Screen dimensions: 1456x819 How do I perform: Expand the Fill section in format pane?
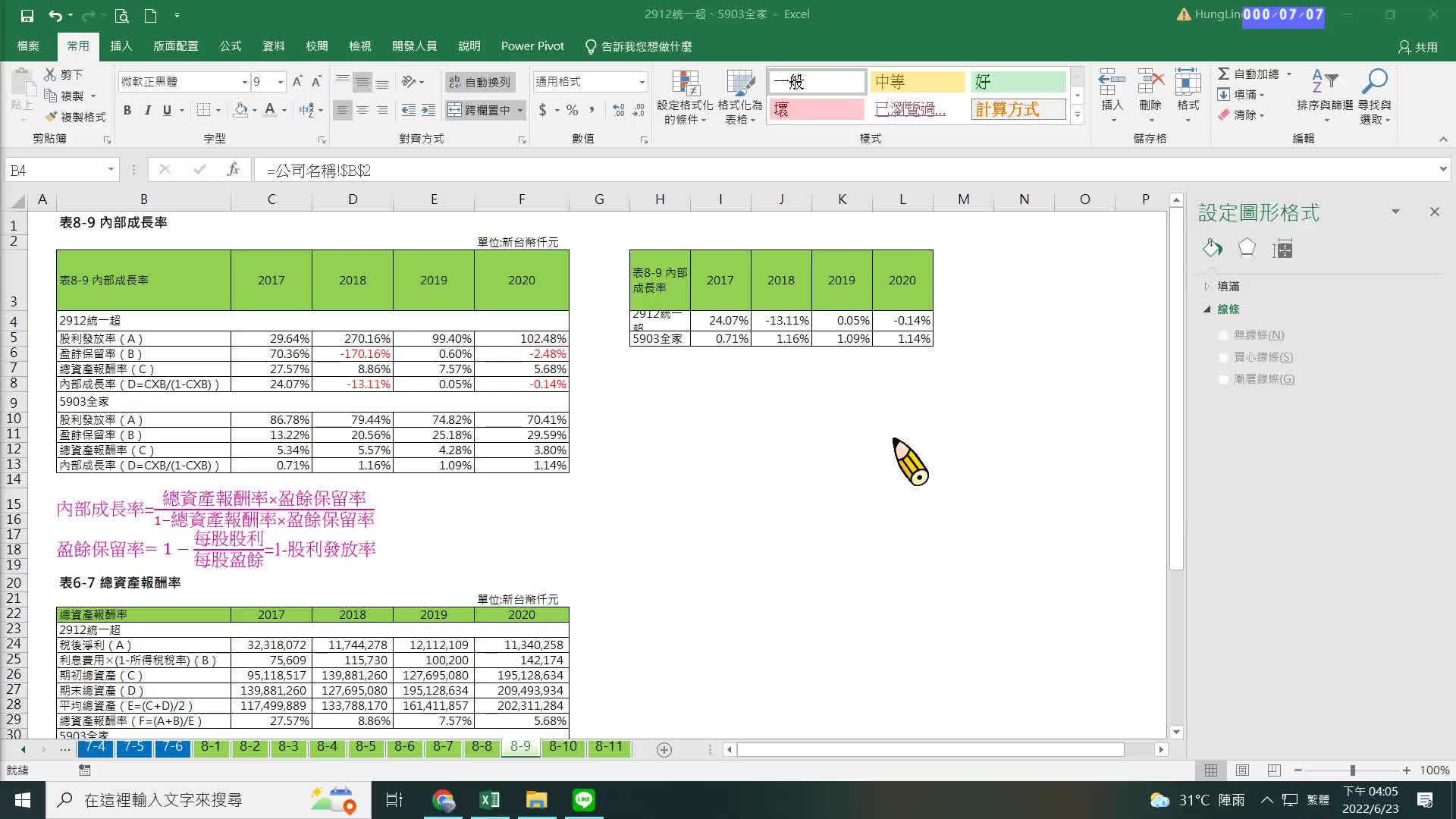pyautogui.click(x=1207, y=287)
